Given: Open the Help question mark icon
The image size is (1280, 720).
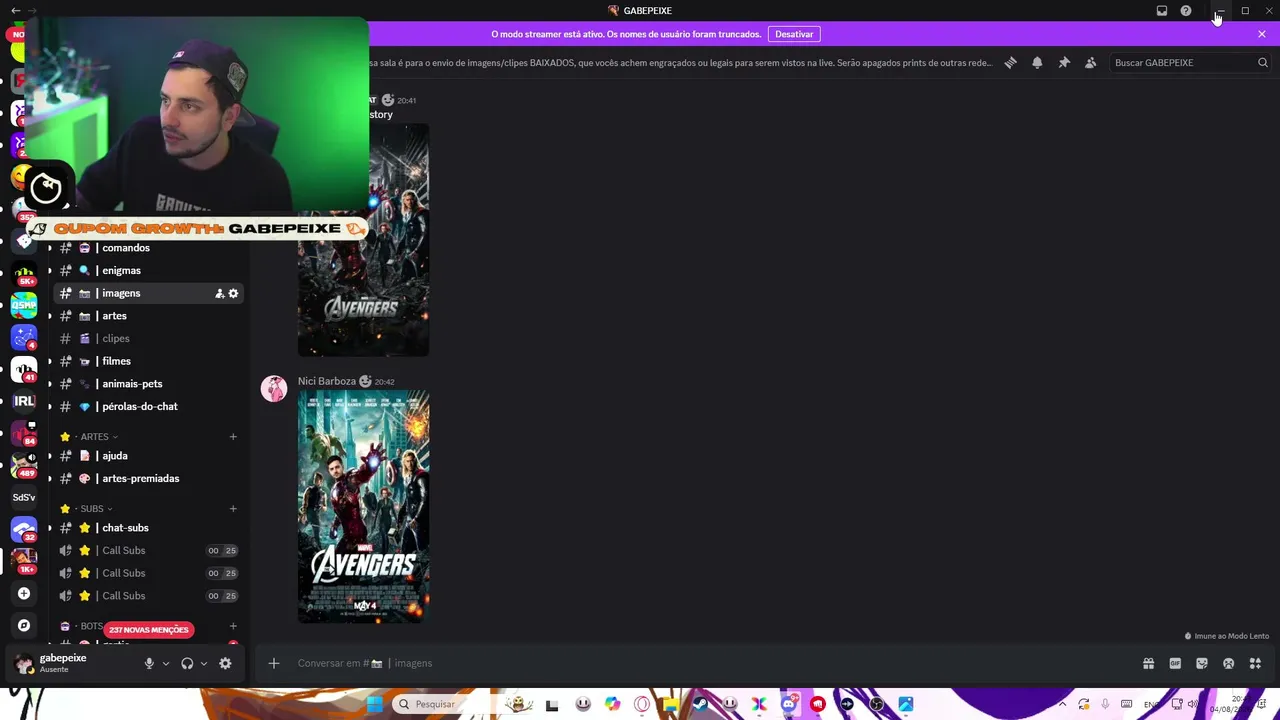Looking at the screenshot, I should pyautogui.click(x=1186, y=11).
